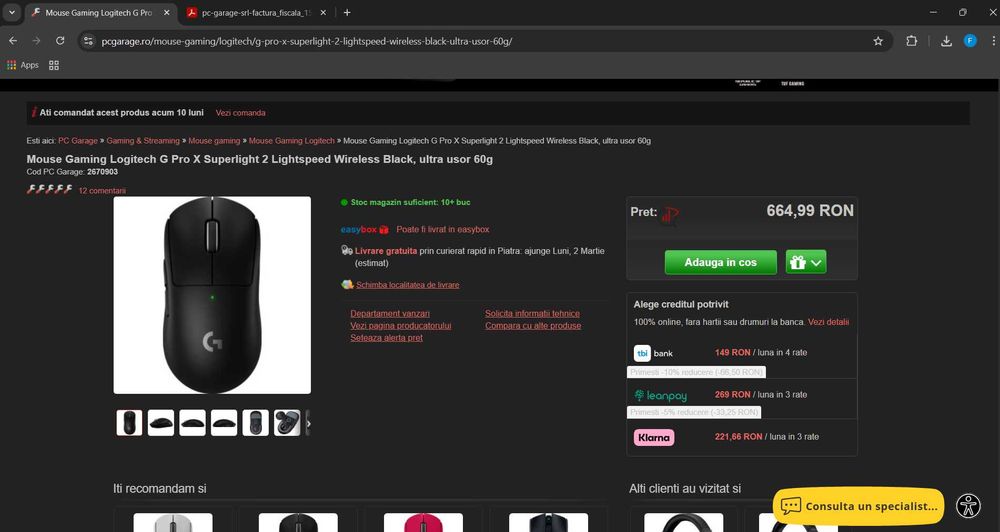Reload the pcgarage page
The width and height of the screenshot is (1000, 532).
[60, 41]
